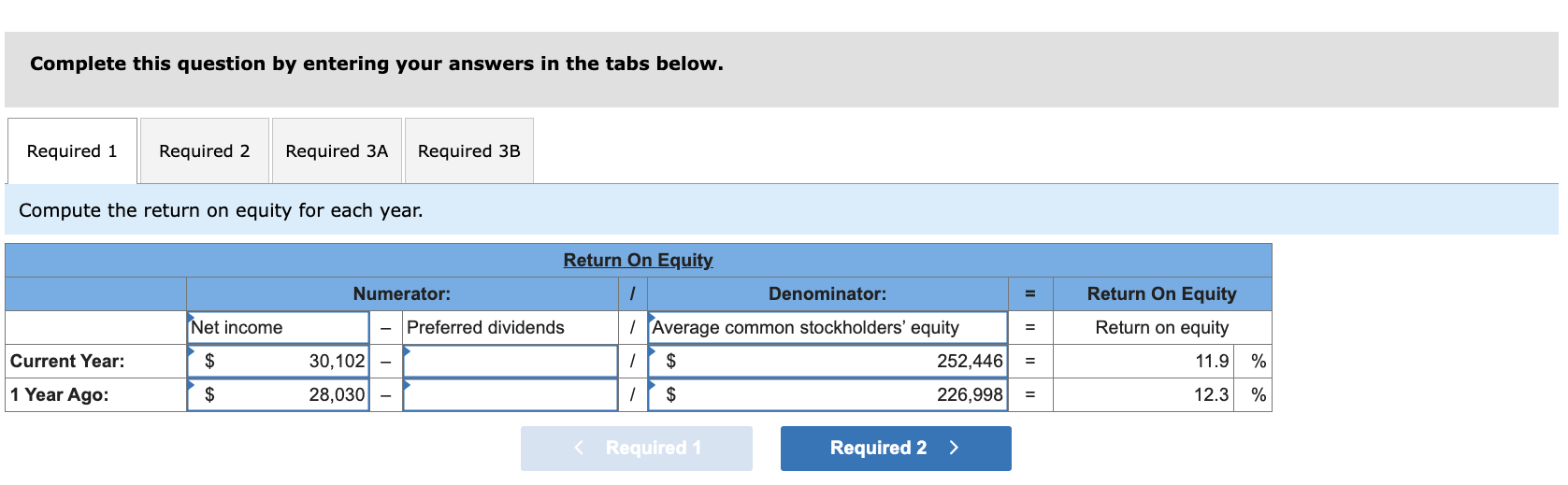Open the Average common stockholders' equity dropdown
Screen dimensions: 1568x485
(827, 327)
